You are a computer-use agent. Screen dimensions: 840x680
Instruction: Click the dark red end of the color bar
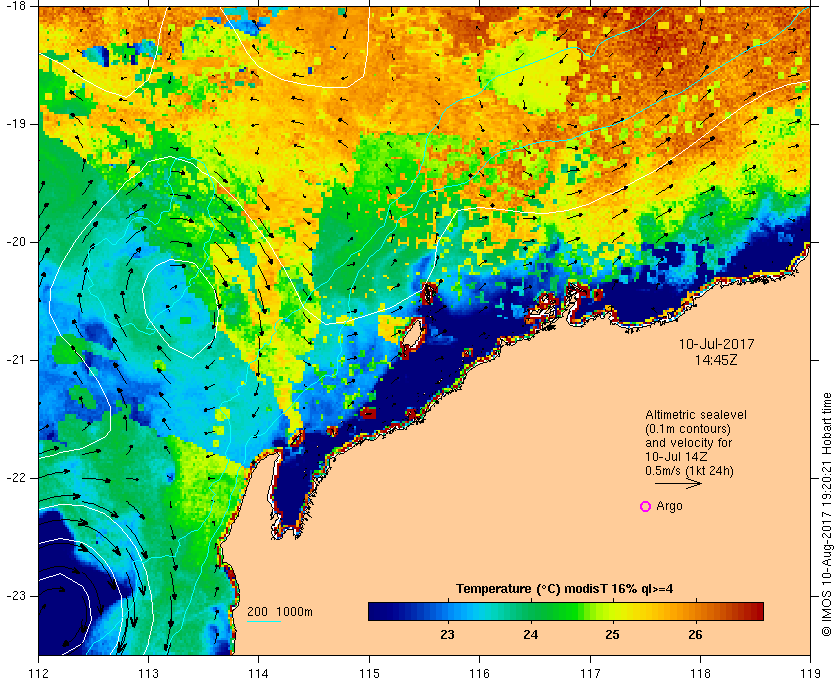[759, 611]
